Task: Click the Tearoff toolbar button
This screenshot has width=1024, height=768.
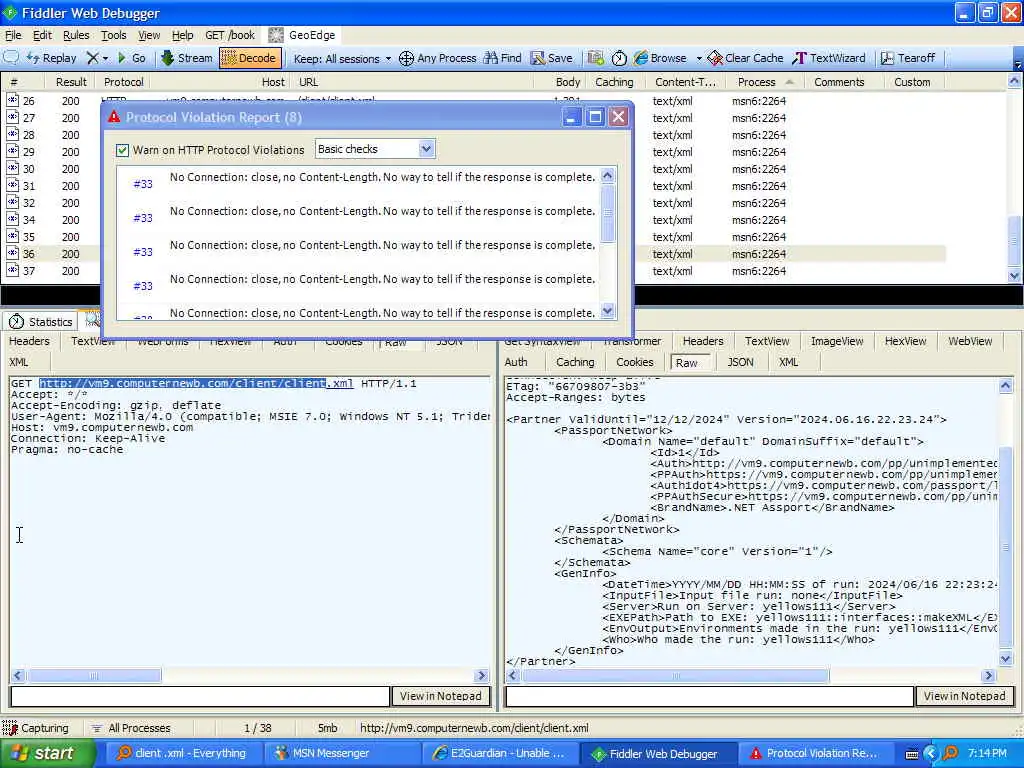Action: [908, 58]
